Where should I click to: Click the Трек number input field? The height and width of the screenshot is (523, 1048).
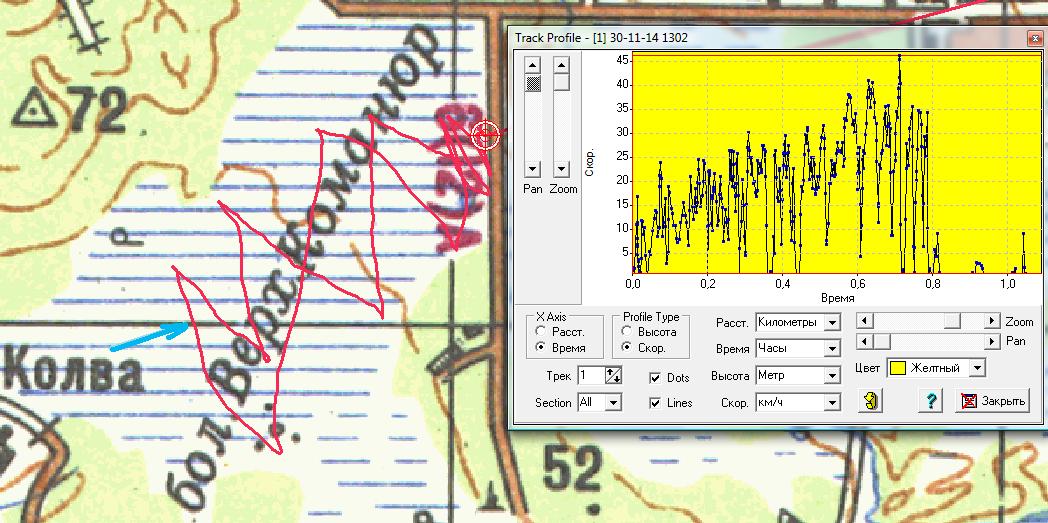(590, 376)
